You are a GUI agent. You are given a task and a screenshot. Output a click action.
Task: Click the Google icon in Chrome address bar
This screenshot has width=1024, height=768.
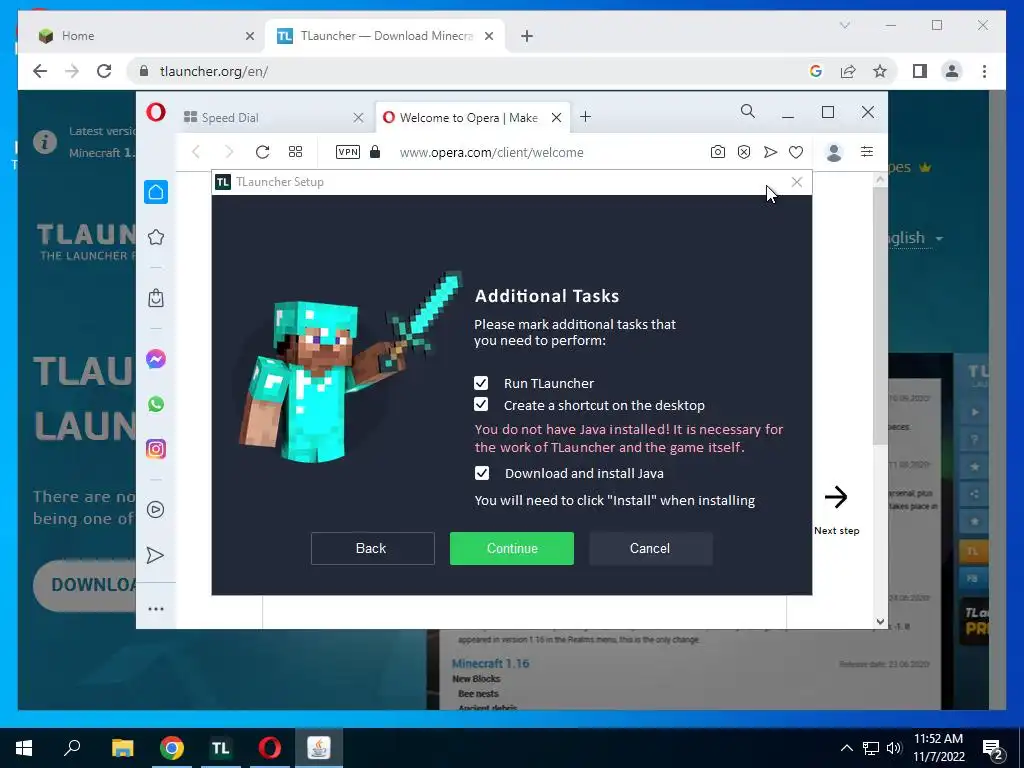pos(816,71)
